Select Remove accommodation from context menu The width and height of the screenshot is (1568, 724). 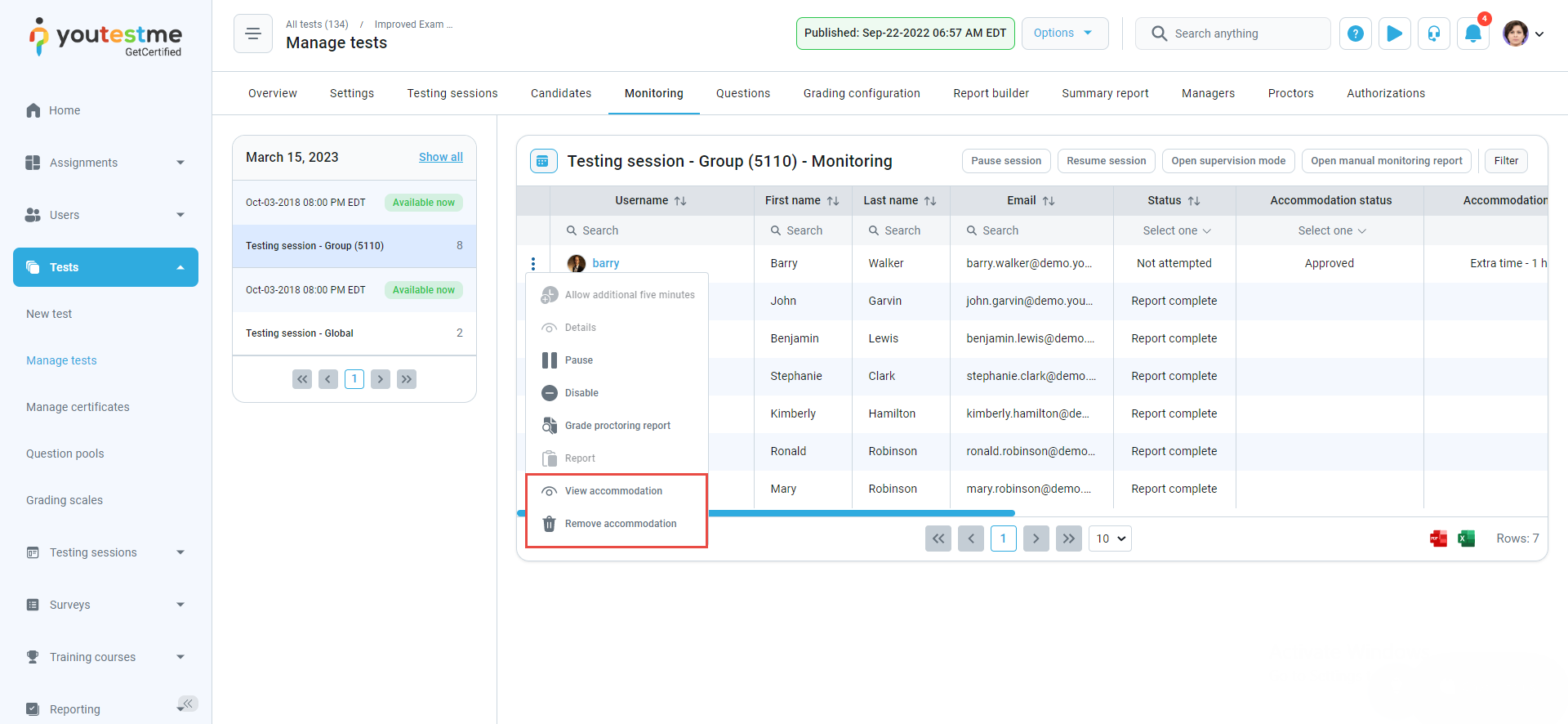pos(620,524)
